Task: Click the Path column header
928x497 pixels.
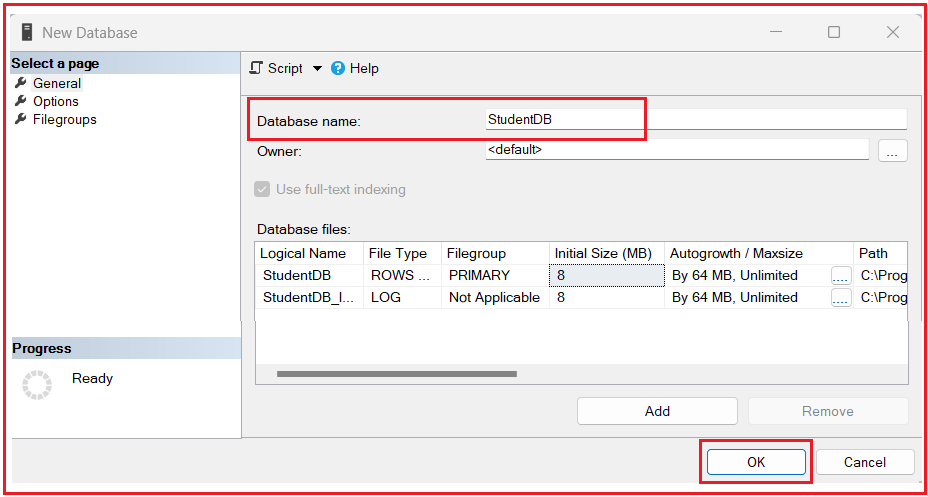Action: (880, 253)
